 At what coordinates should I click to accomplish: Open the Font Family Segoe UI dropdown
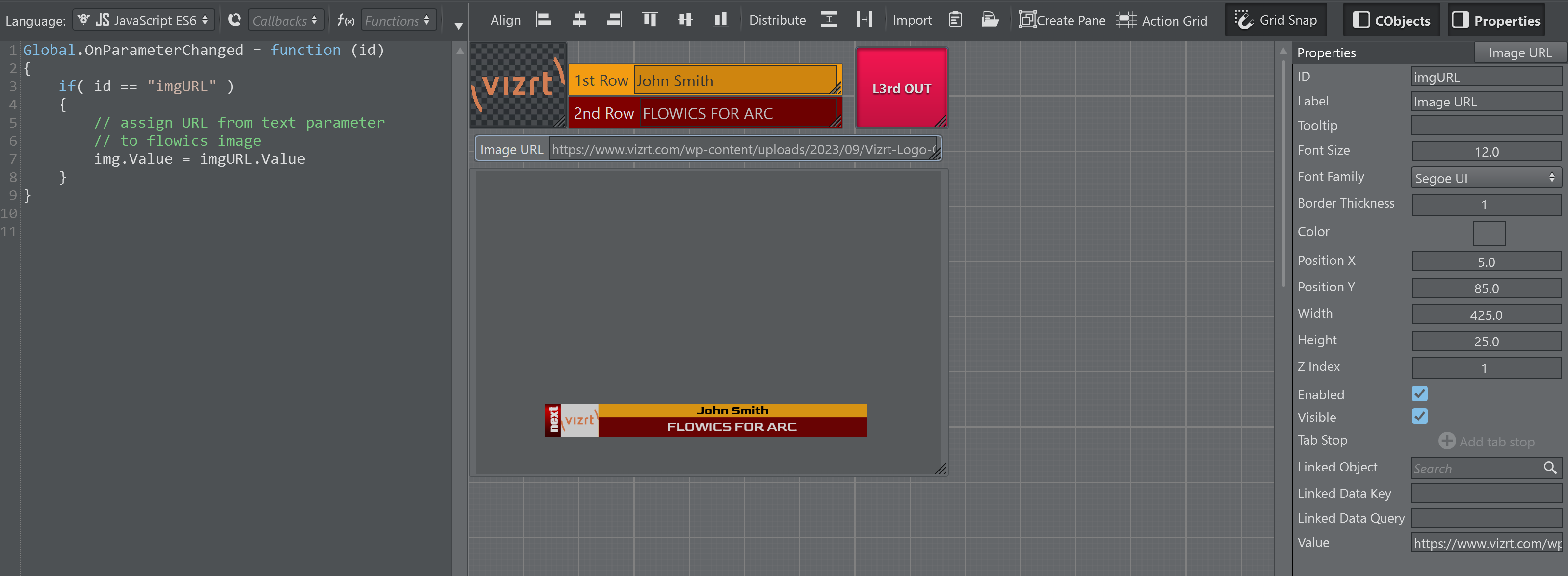[1485, 178]
